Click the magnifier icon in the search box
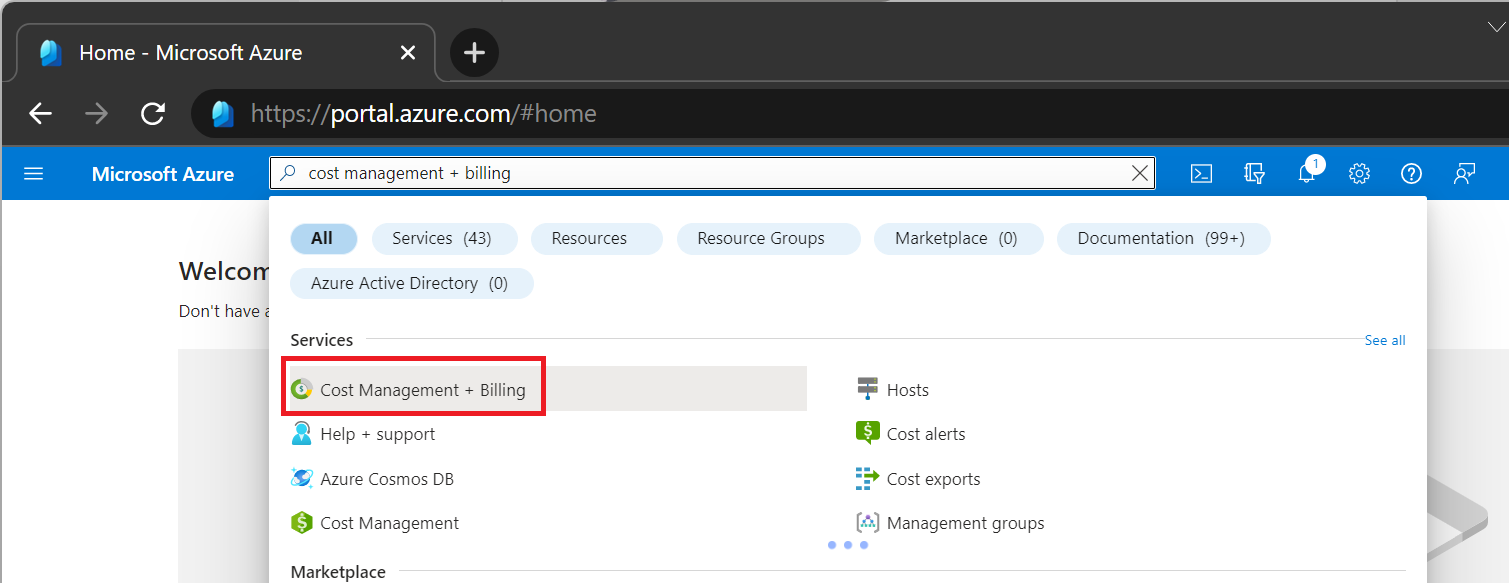Viewport: 1509px width, 583px height. point(288,173)
